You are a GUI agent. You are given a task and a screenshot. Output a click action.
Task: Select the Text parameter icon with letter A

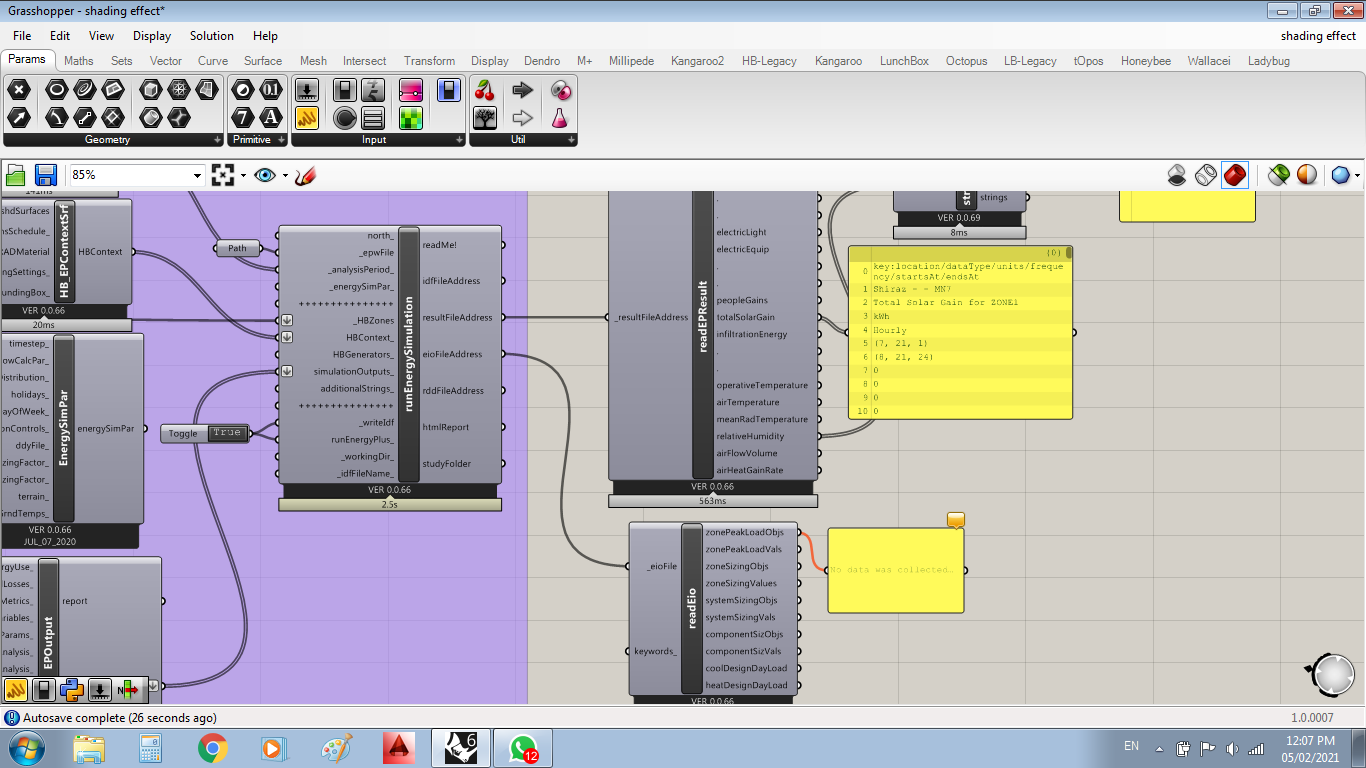271,117
